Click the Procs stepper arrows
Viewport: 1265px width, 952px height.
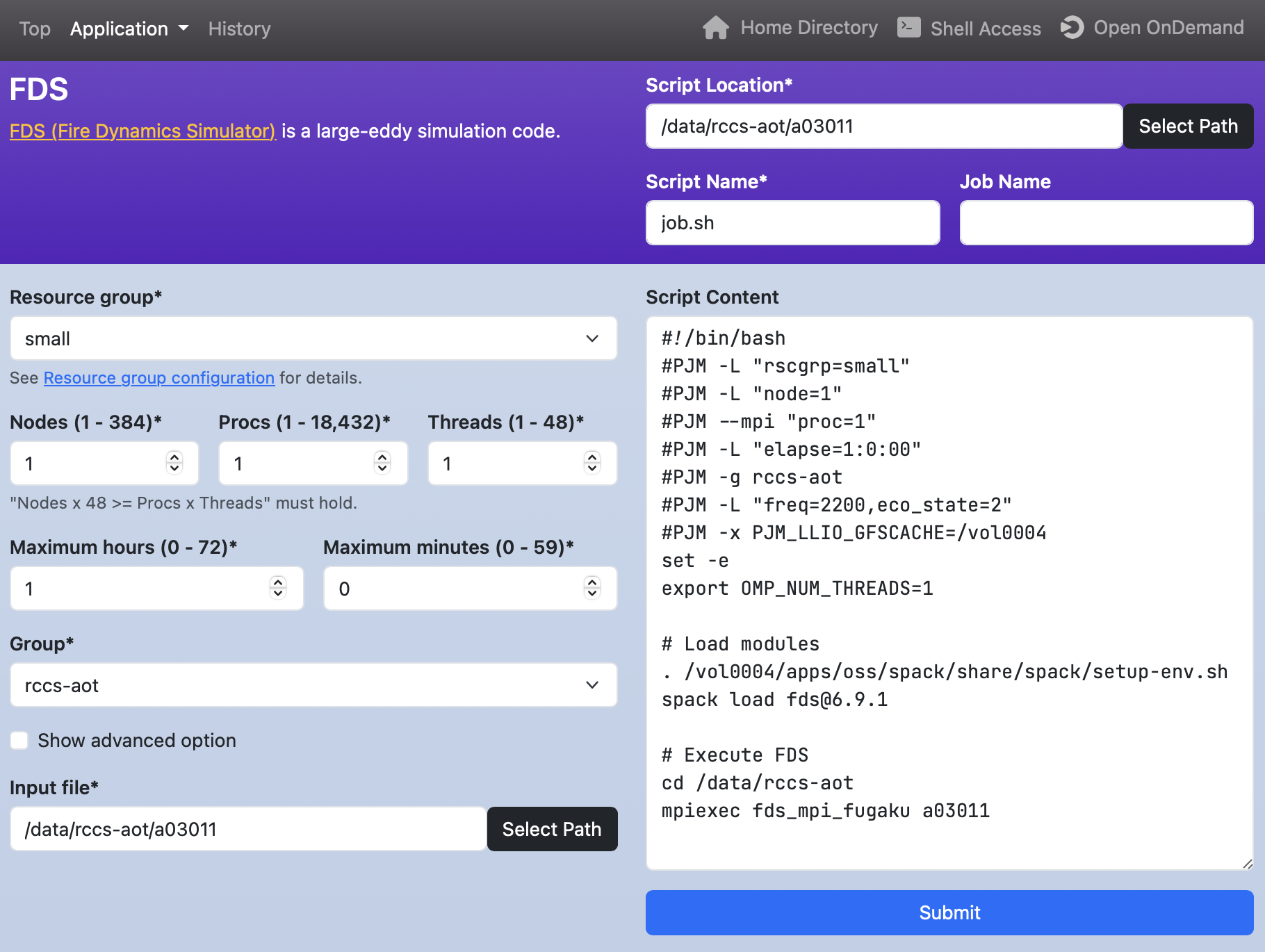(x=382, y=462)
